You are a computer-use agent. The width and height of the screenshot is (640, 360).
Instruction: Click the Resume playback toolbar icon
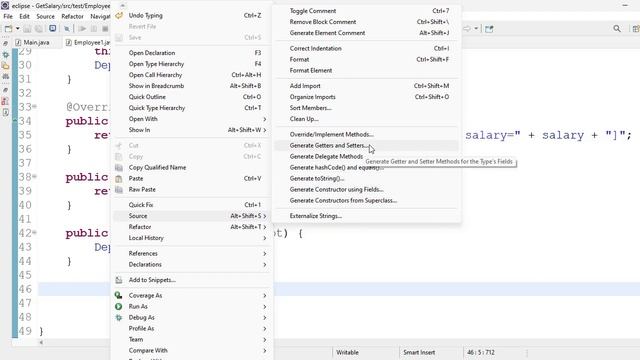(82, 29)
